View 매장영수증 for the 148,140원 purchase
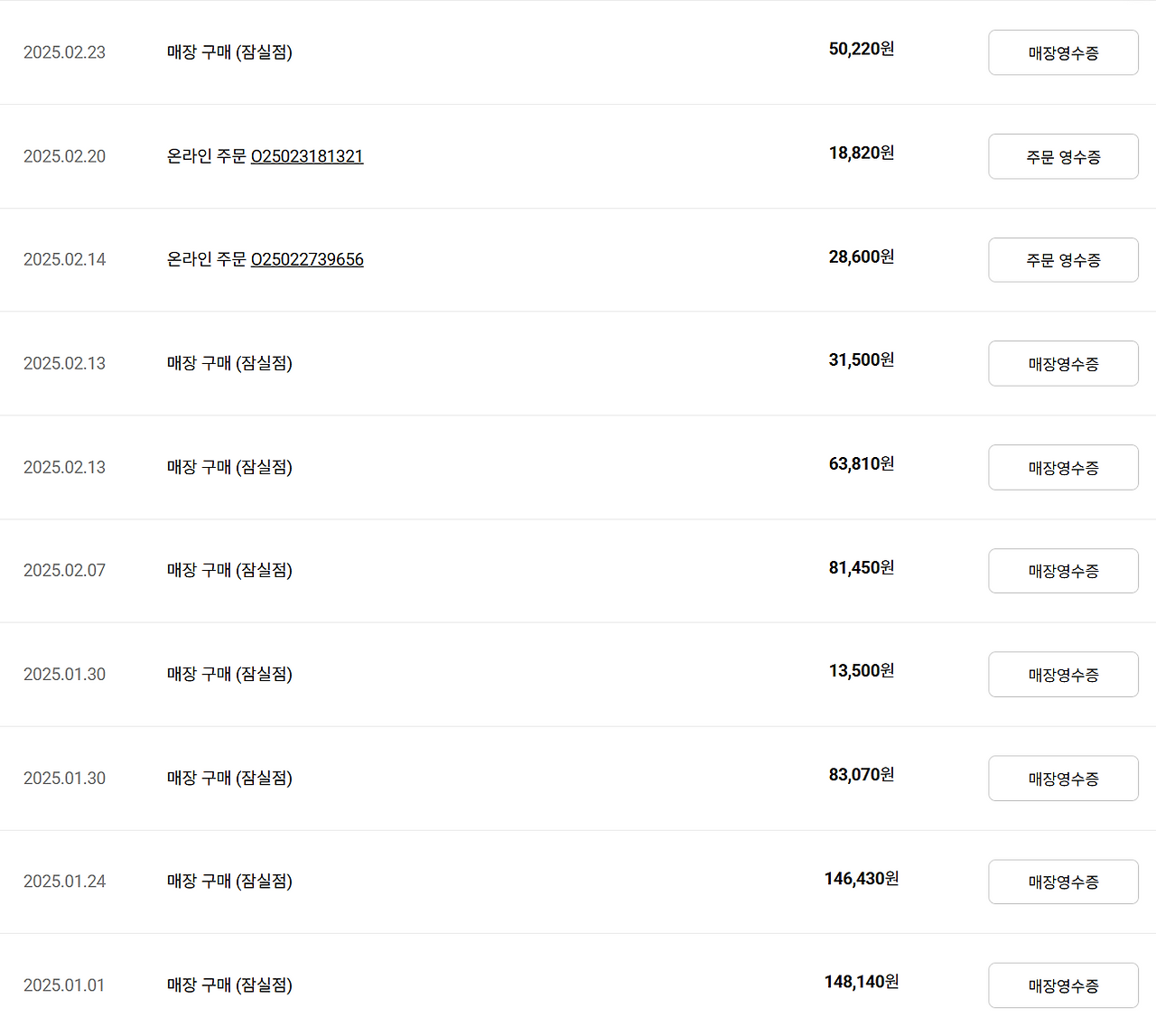Viewport: 1156px width, 1036px height. pos(1063,985)
